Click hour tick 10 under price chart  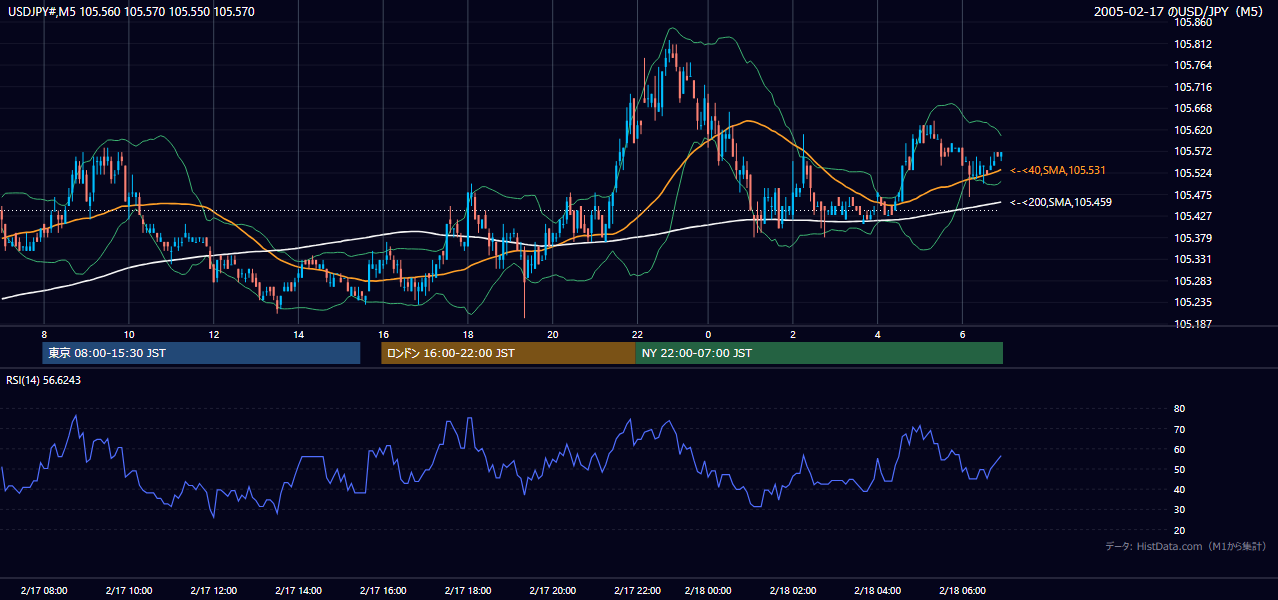pyautogui.click(x=129, y=333)
